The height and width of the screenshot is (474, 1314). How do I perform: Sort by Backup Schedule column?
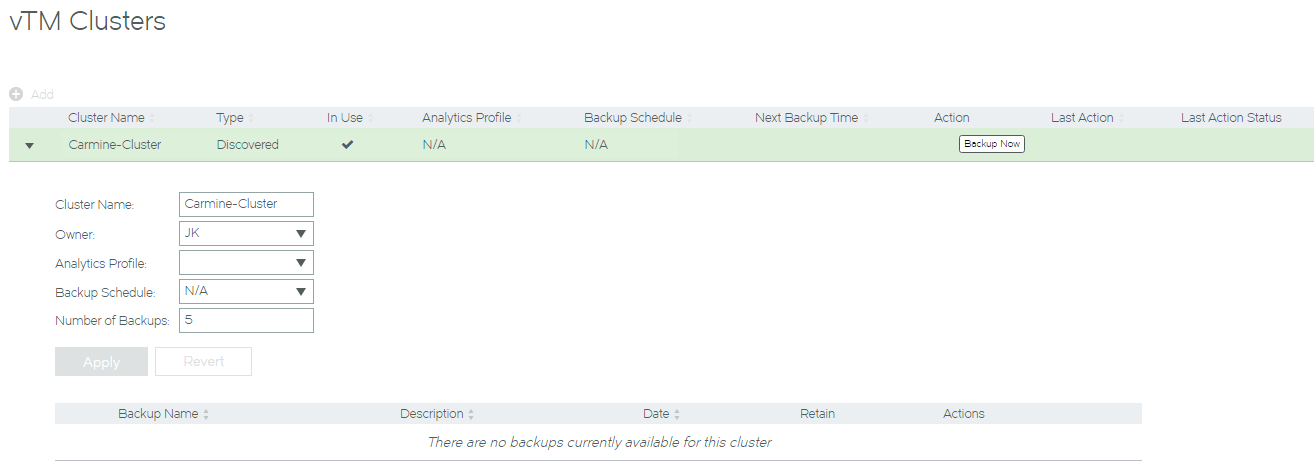[633, 118]
